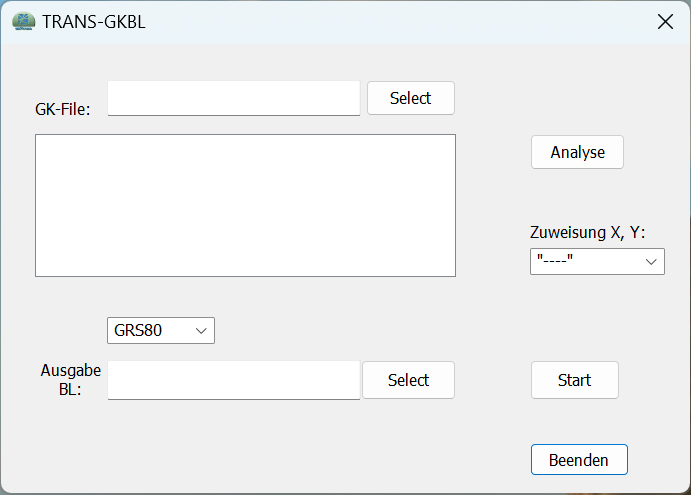
Task: Click the Ausgabe BL: label
Action: point(71,380)
